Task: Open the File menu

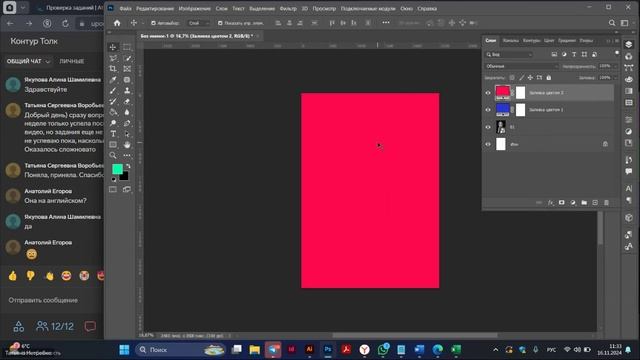Action: point(125,9)
